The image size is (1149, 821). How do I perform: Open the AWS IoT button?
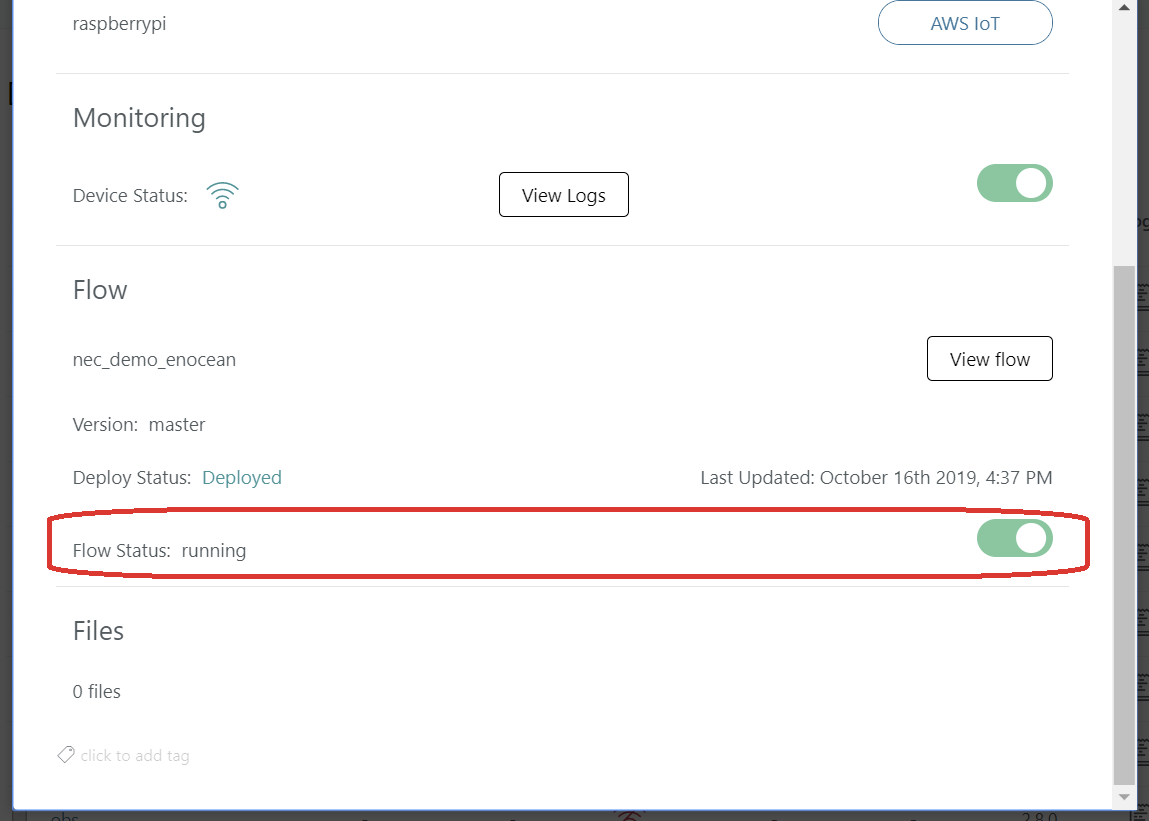click(965, 23)
